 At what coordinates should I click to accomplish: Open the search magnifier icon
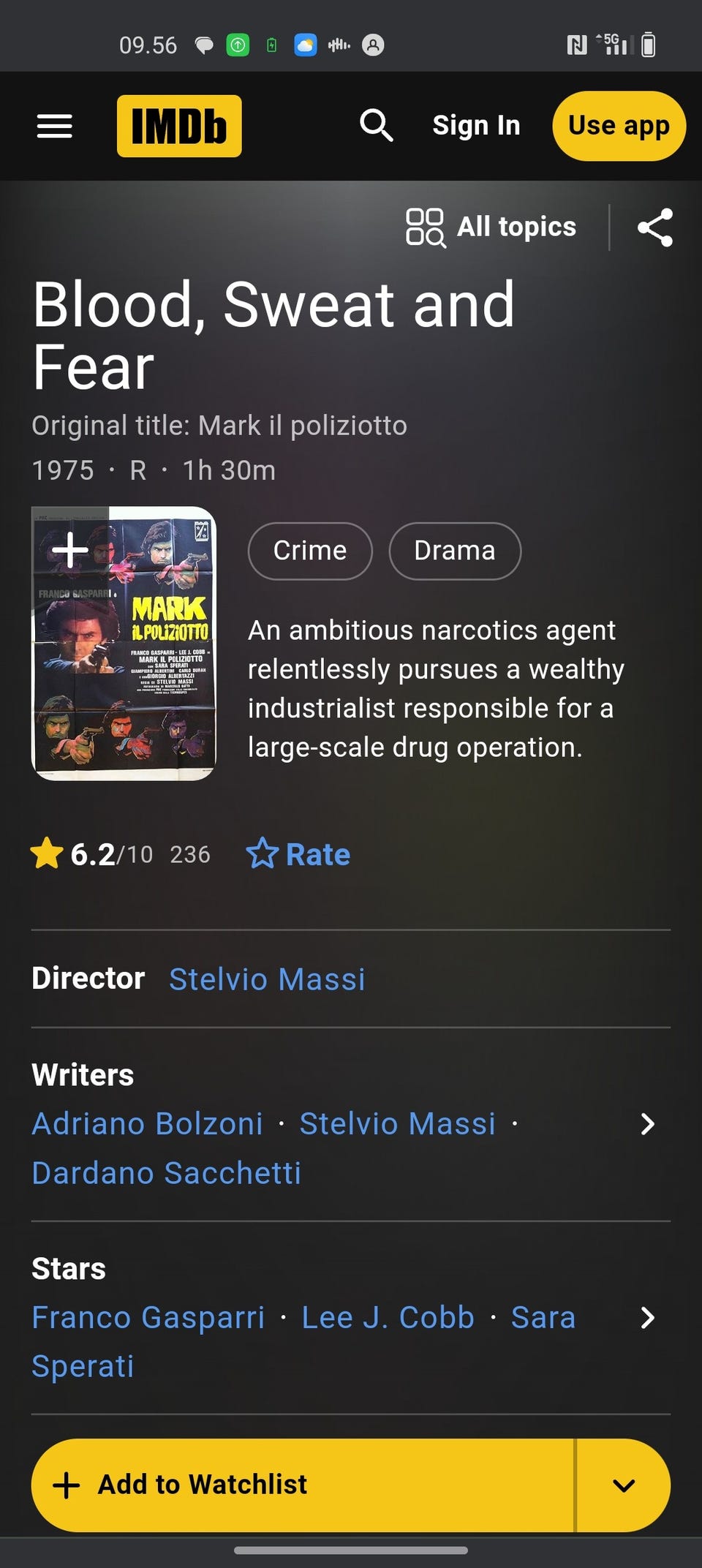tap(377, 126)
